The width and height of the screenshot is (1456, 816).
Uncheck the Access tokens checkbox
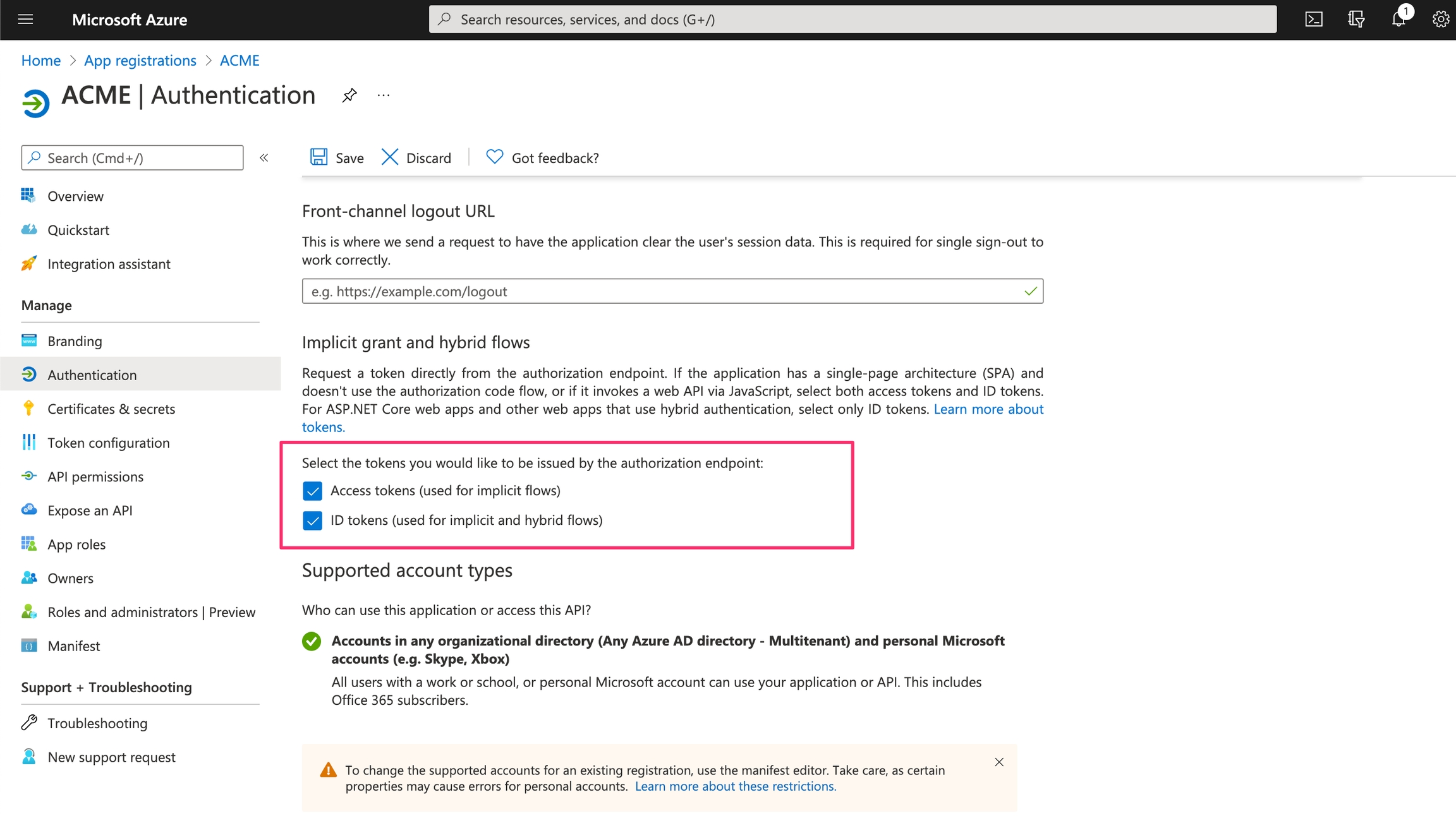point(312,491)
